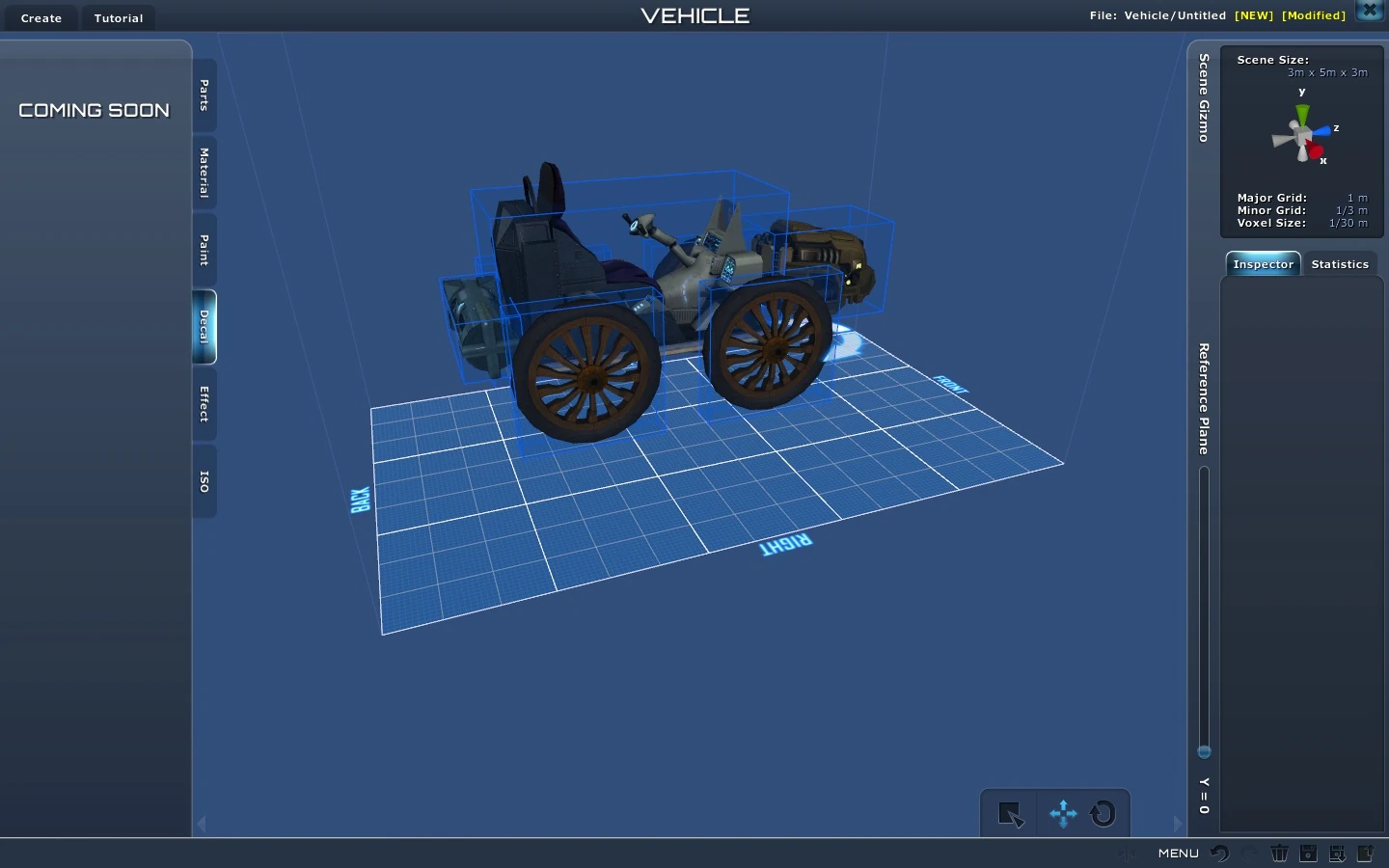Open the Inspector tab
This screenshot has height=868, width=1389.
(1264, 264)
